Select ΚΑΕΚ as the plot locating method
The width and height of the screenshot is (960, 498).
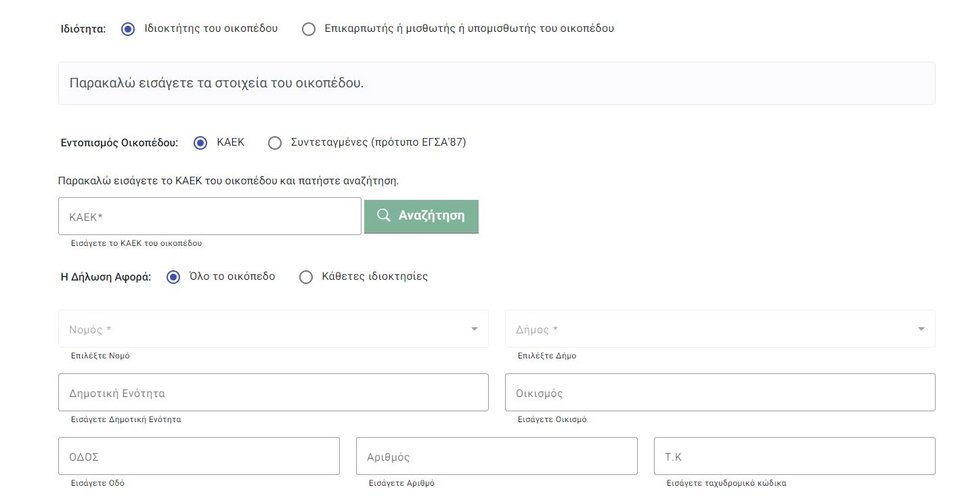tap(201, 143)
